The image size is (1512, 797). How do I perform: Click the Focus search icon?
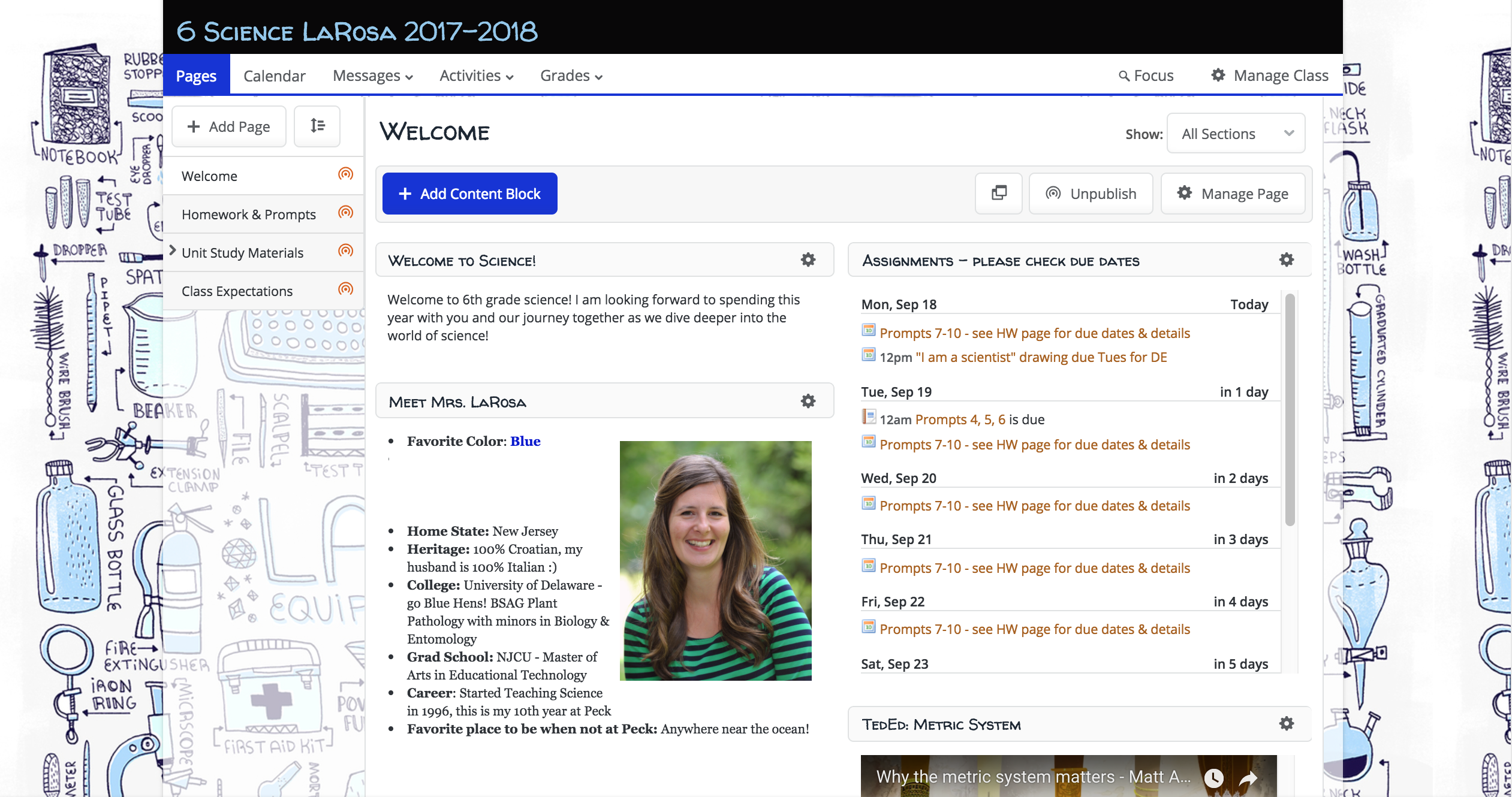1125,76
